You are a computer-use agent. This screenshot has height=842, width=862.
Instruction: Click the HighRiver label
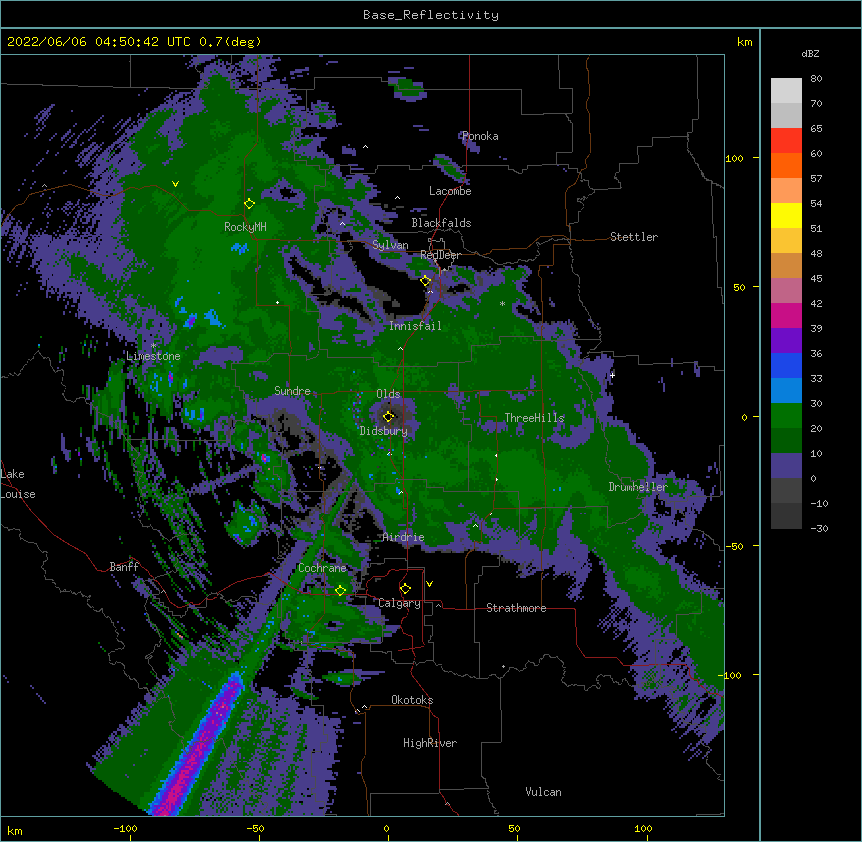pyautogui.click(x=430, y=743)
